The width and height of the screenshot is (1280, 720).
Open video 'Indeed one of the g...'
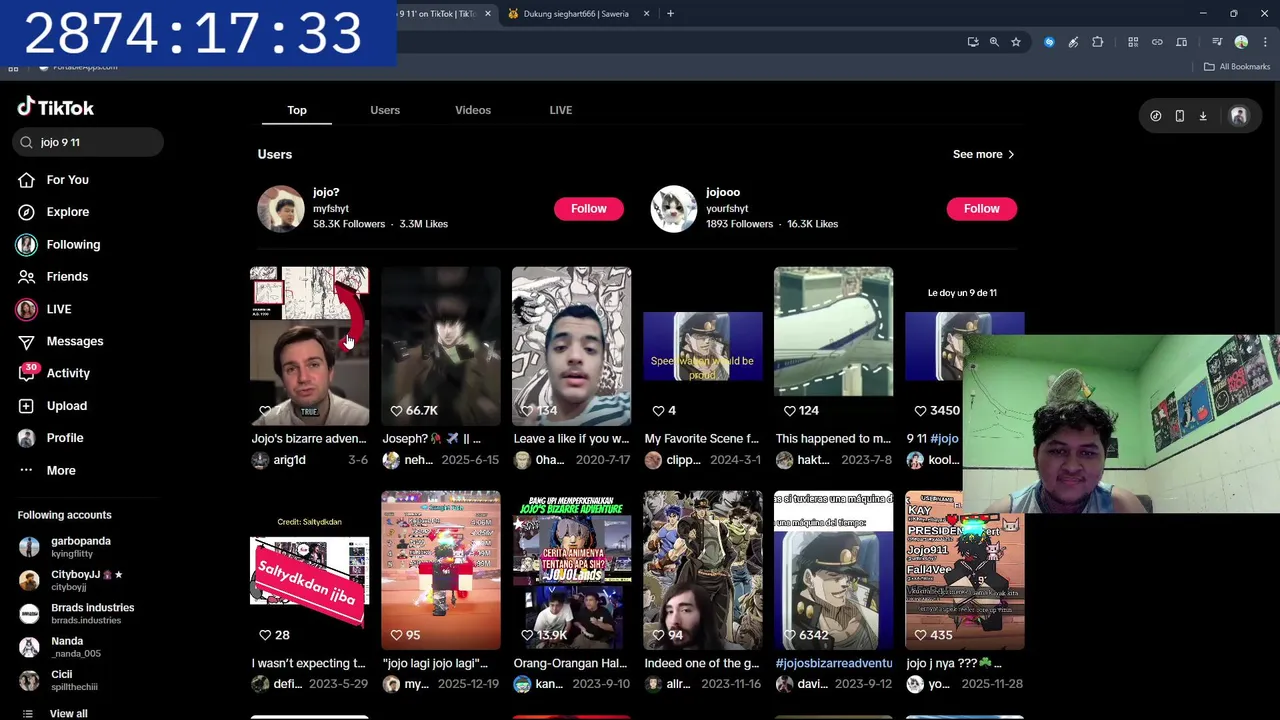tap(702, 570)
